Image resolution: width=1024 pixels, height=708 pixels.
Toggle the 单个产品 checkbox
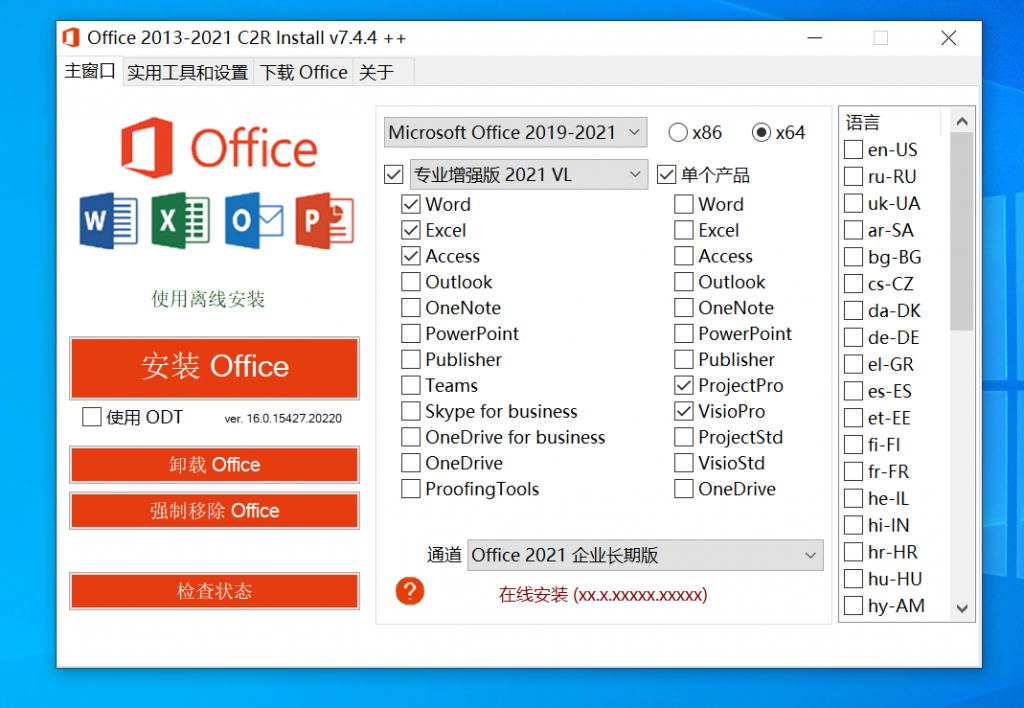pyautogui.click(x=666, y=174)
